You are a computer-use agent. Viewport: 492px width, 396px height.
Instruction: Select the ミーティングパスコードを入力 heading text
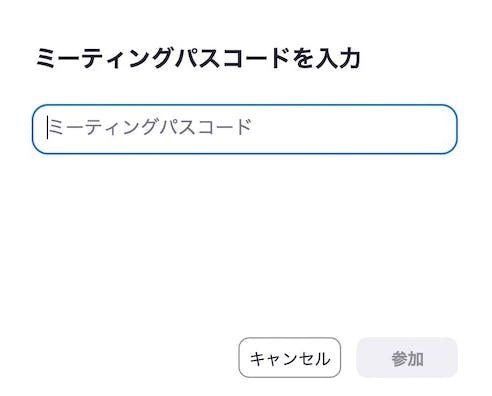[x=198, y=58]
